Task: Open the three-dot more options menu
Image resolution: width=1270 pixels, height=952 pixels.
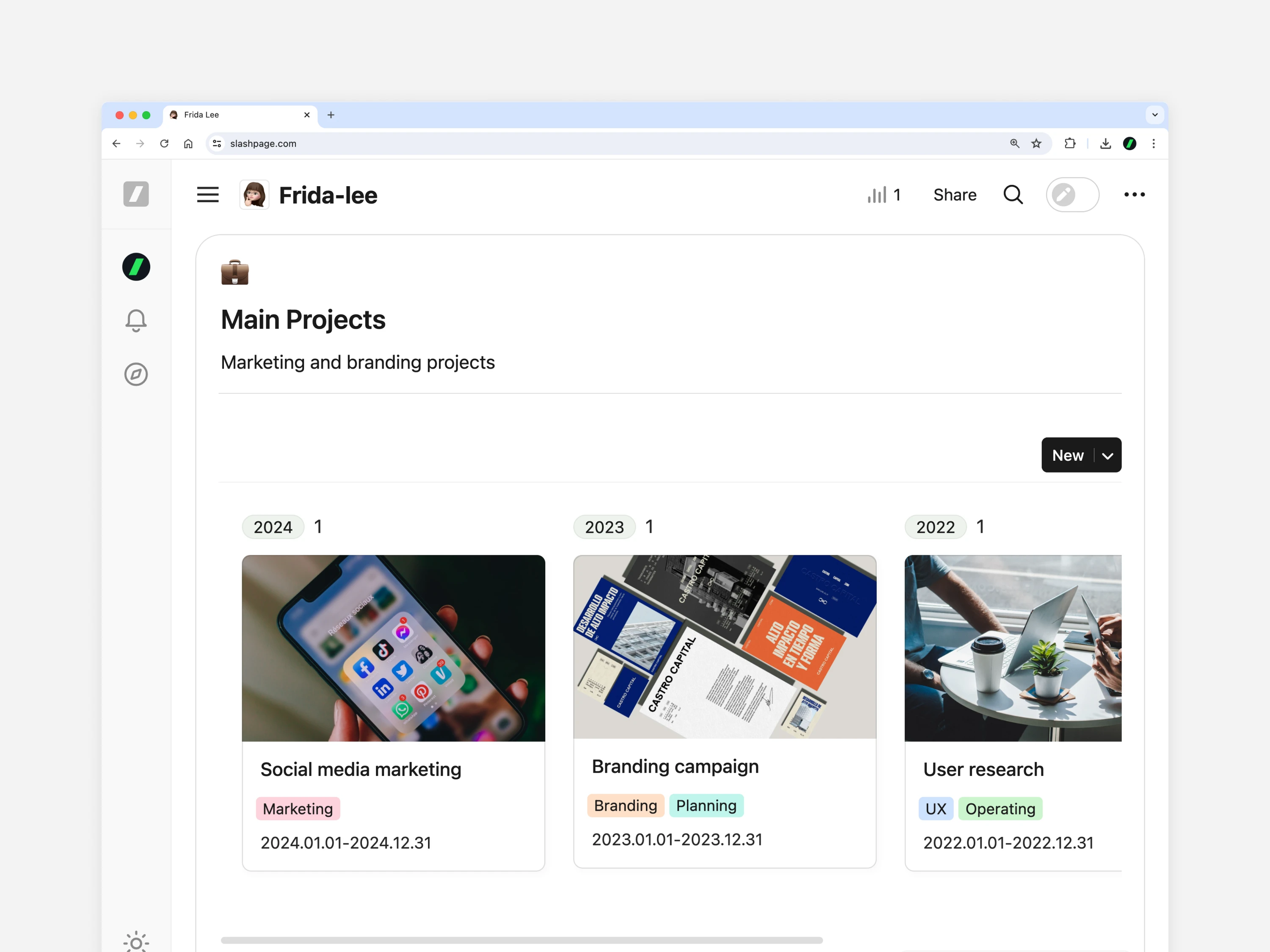Action: [x=1134, y=195]
